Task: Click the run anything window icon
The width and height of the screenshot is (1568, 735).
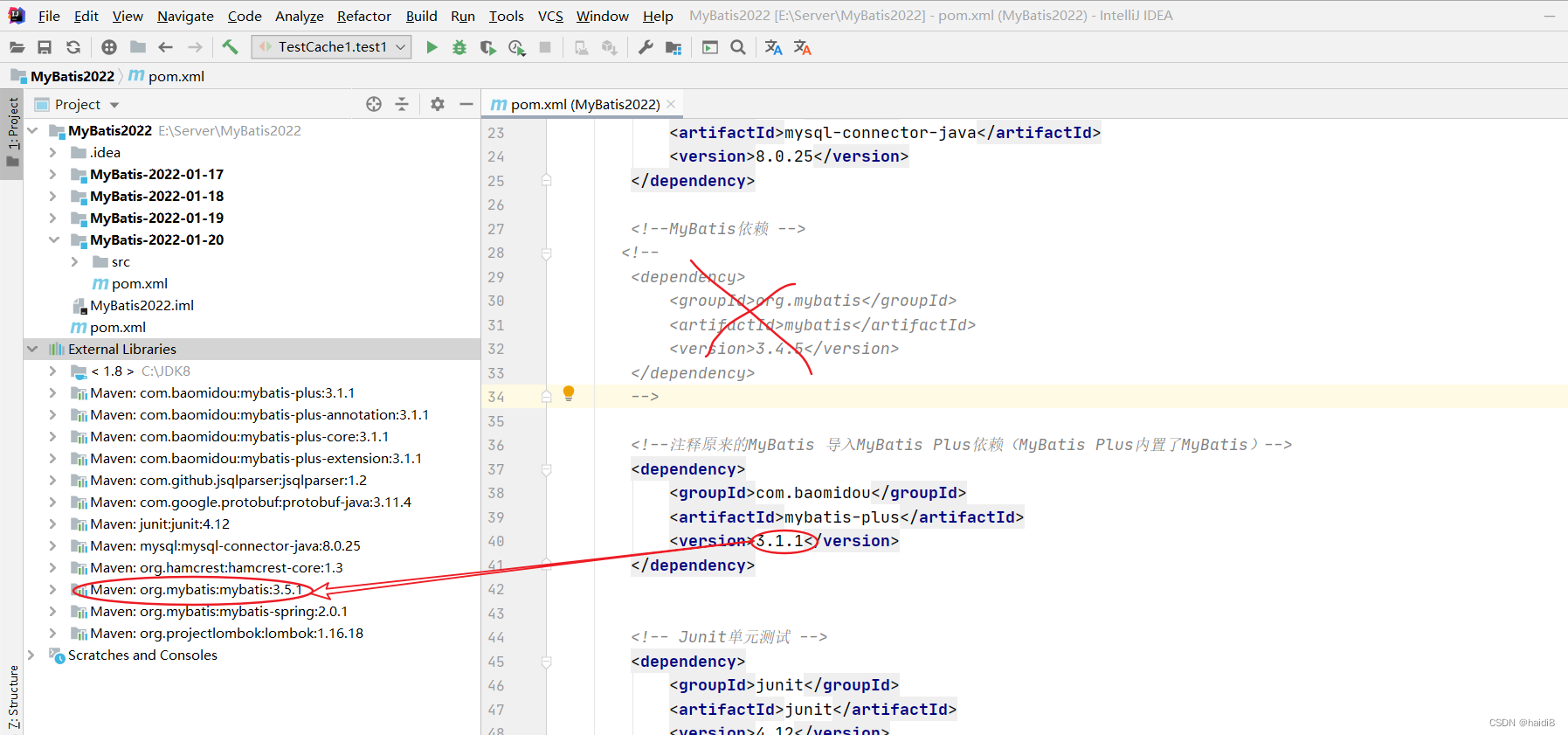Action: tap(710, 47)
